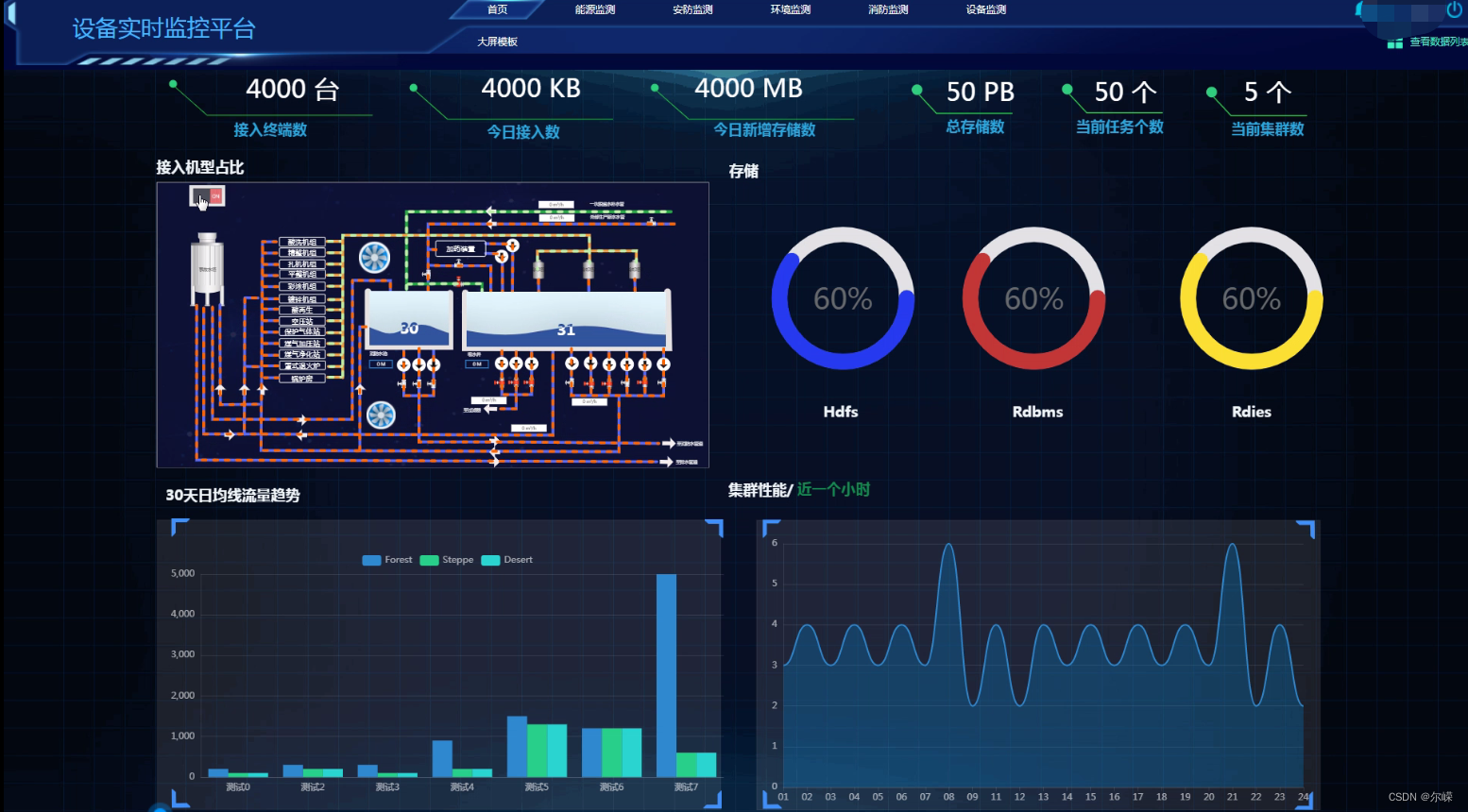
Task: Click water tank number 30
Action: point(409,320)
